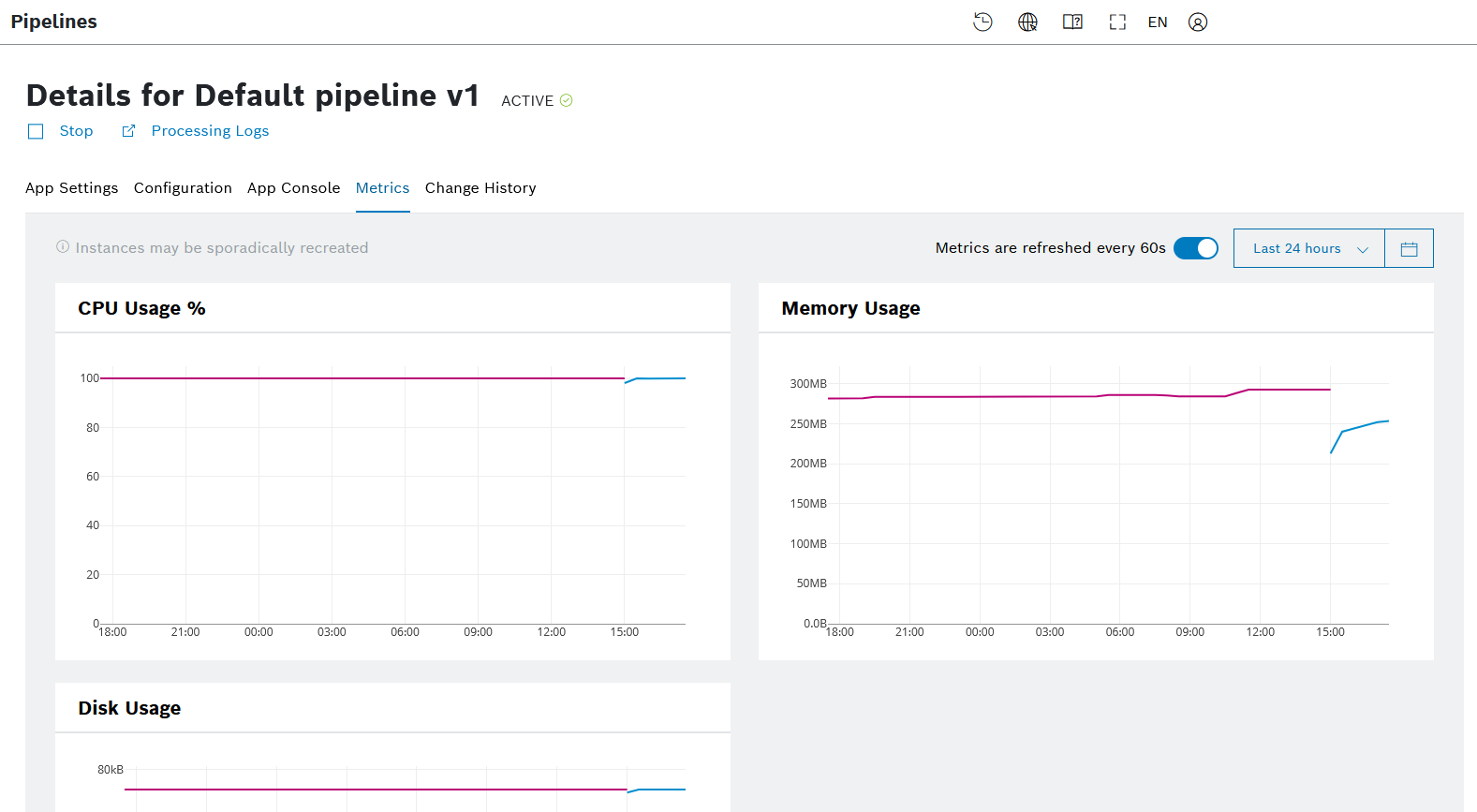Click the info icon near instances notice

63,247
